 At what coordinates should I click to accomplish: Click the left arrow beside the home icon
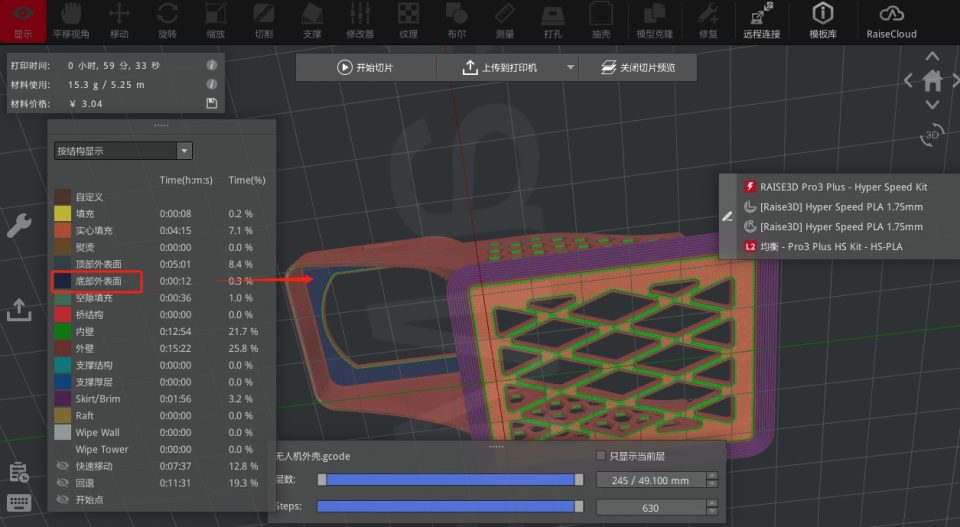click(x=909, y=80)
